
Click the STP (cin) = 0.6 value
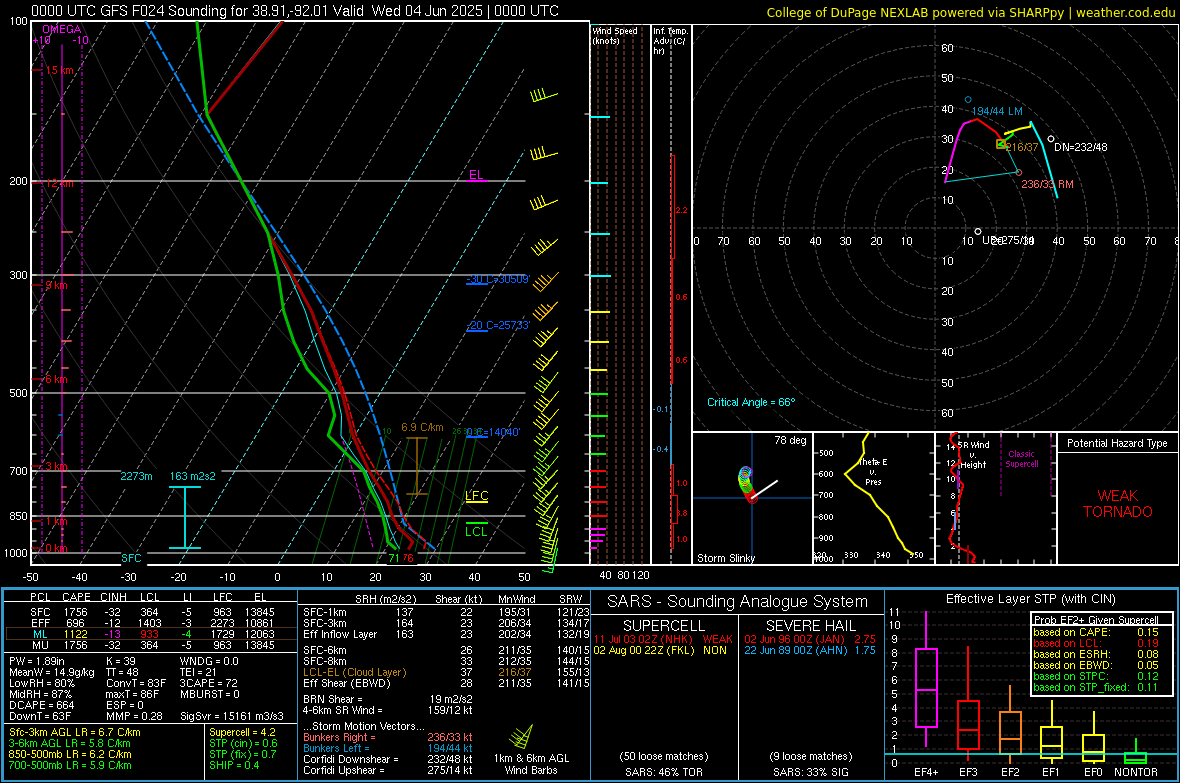[243, 743]
